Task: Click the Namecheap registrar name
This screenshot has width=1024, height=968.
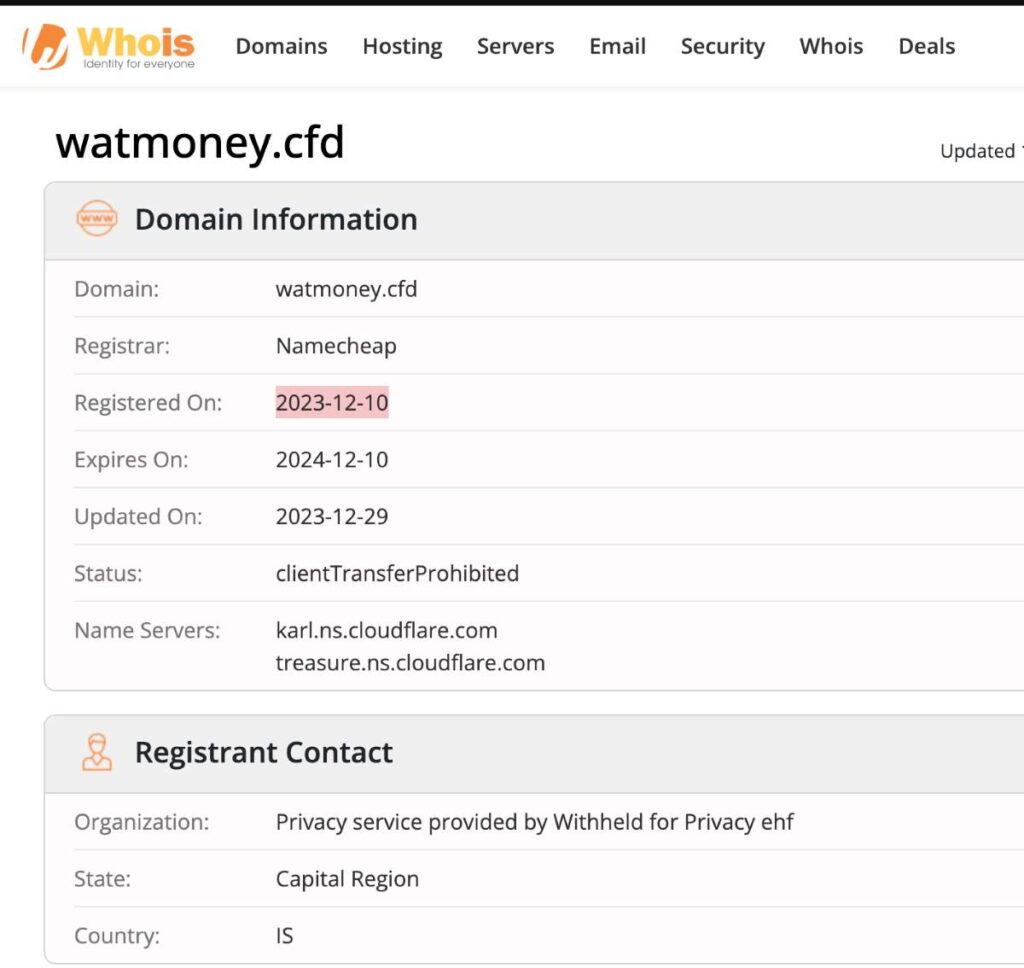Action: 335,346
